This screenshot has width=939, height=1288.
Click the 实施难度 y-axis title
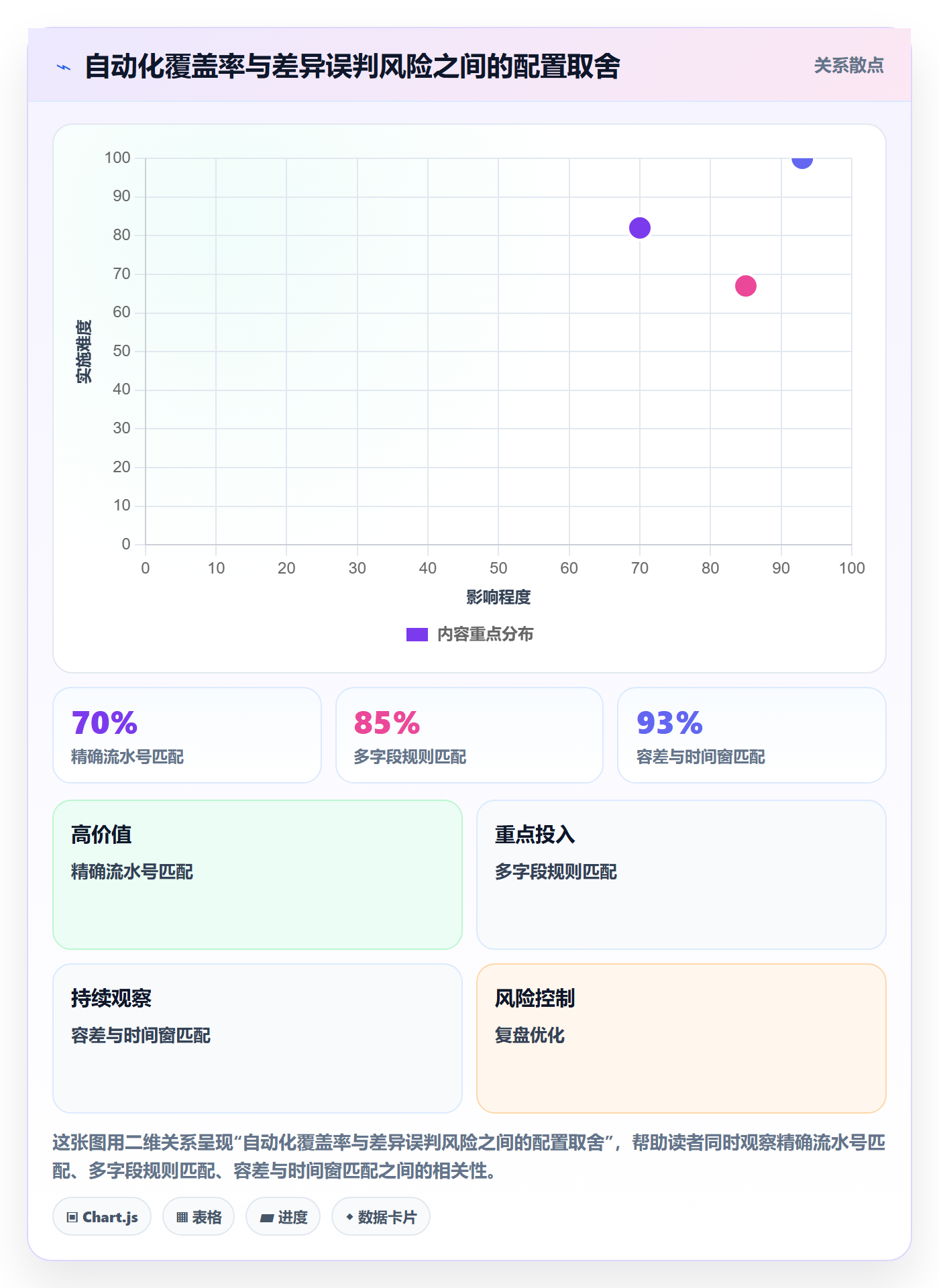[84, 352]
